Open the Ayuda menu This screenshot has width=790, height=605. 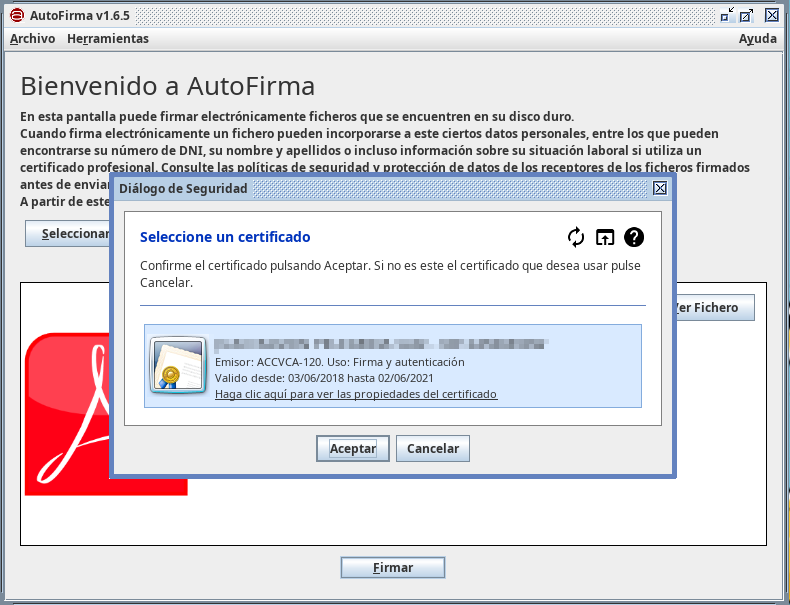[x=758, y=39]
